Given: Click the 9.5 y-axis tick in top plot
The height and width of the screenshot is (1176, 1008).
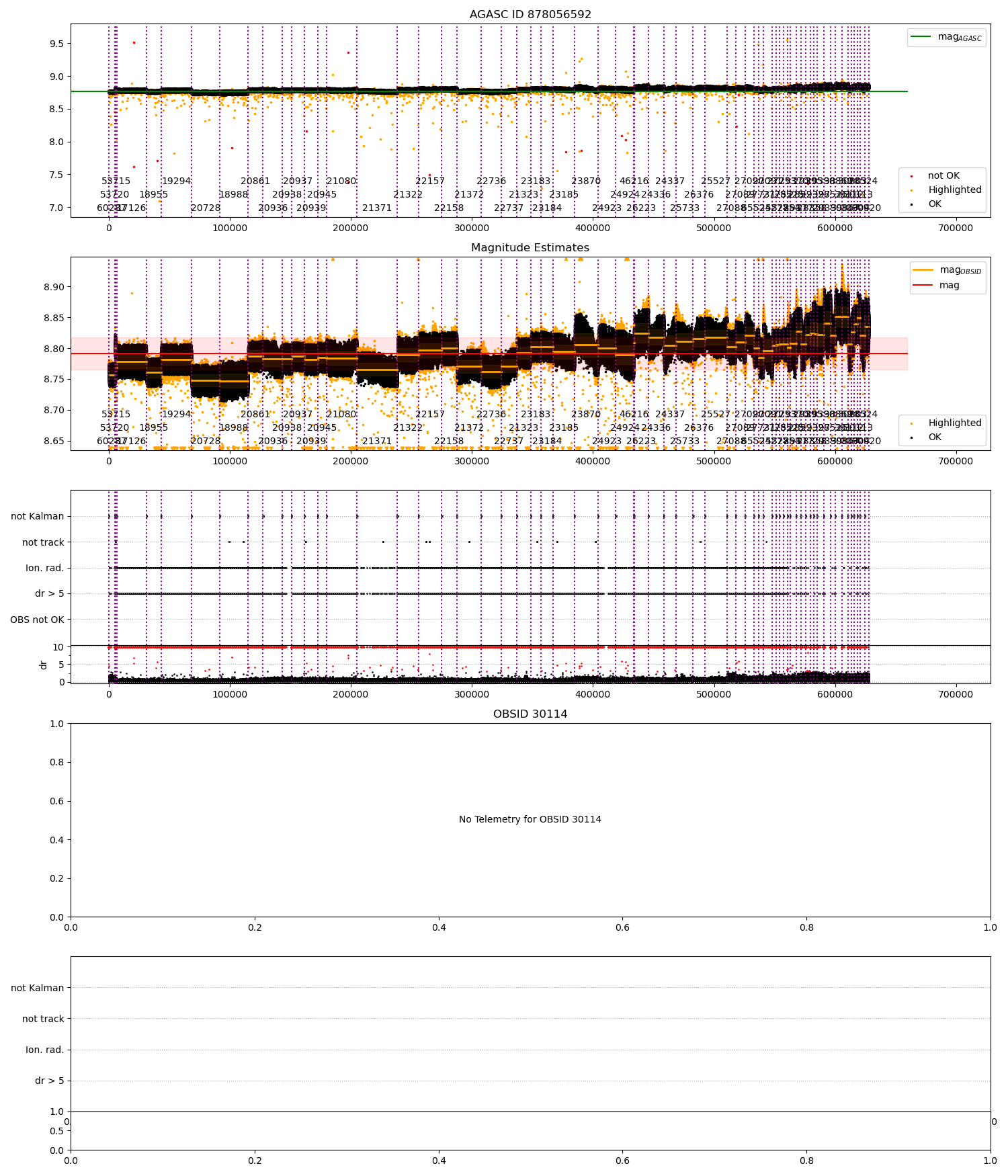Looking at the screenshot, I should pos(56,44).
